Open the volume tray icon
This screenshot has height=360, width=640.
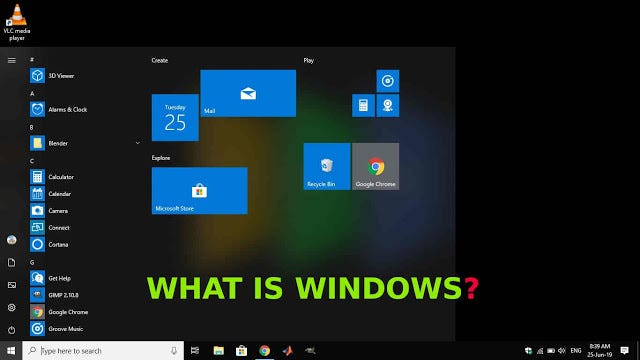pyautogui.click(x=562, y=351)
